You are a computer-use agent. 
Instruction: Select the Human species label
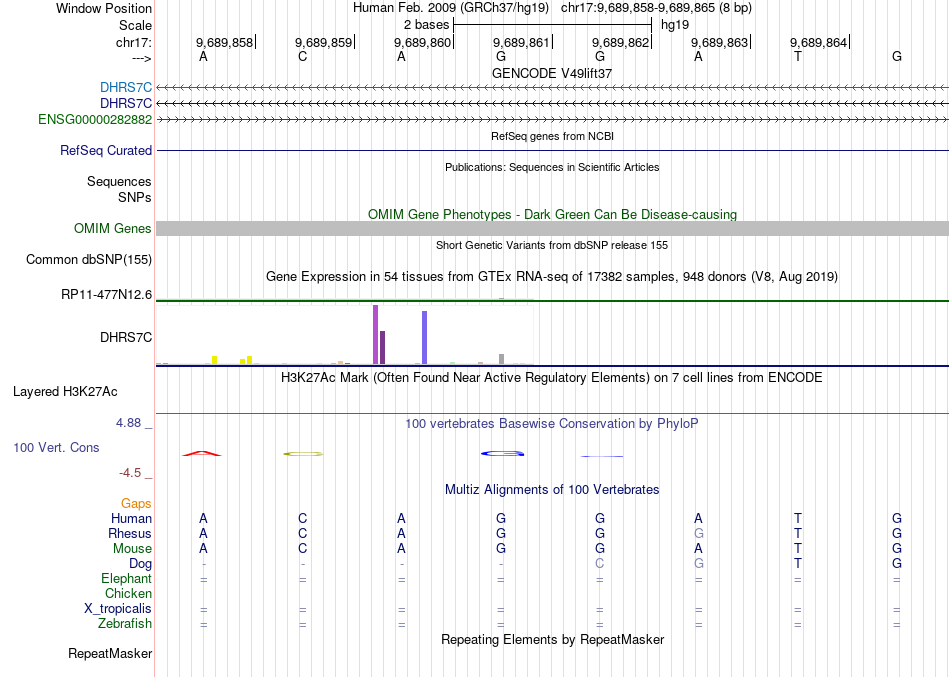pos(131,518)
